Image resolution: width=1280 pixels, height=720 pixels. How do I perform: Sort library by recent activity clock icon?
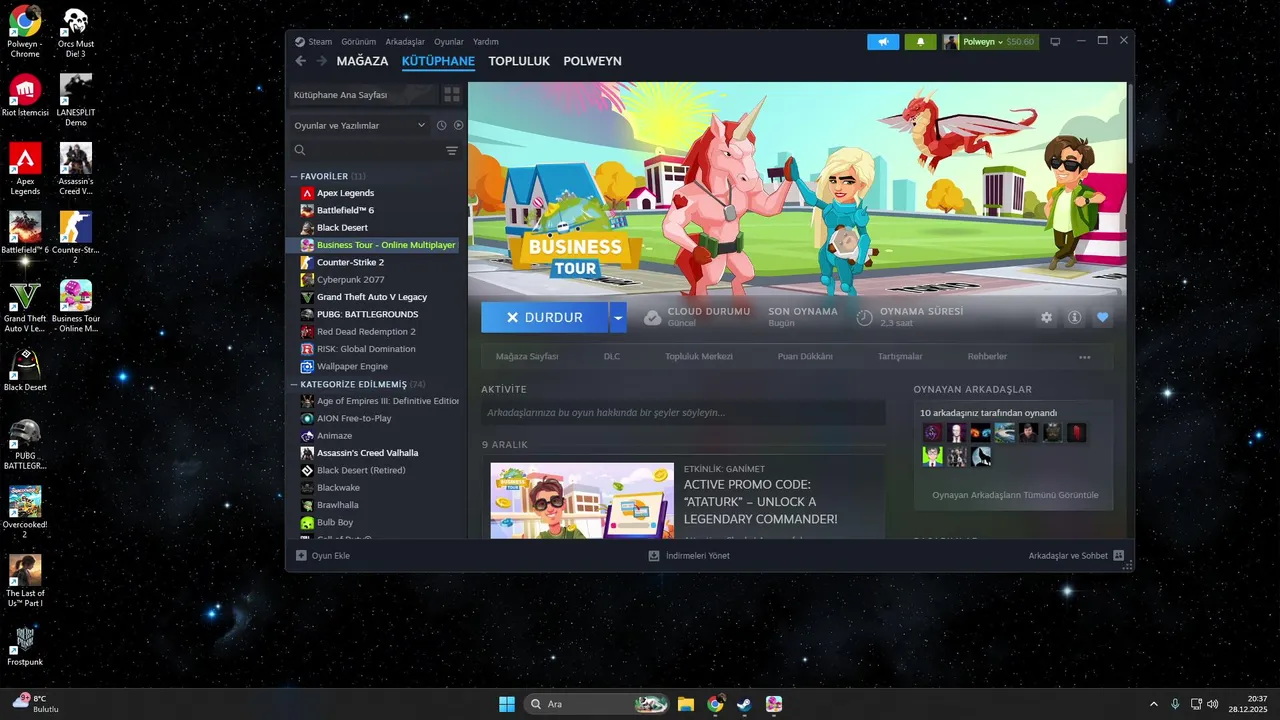(x=441, y=125)
